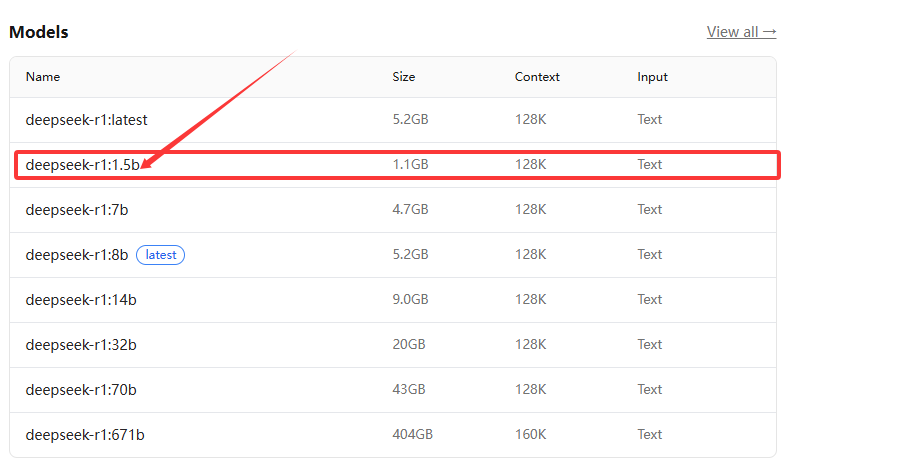
Task: Click the 404GB size value
Action: pos(412,435)
